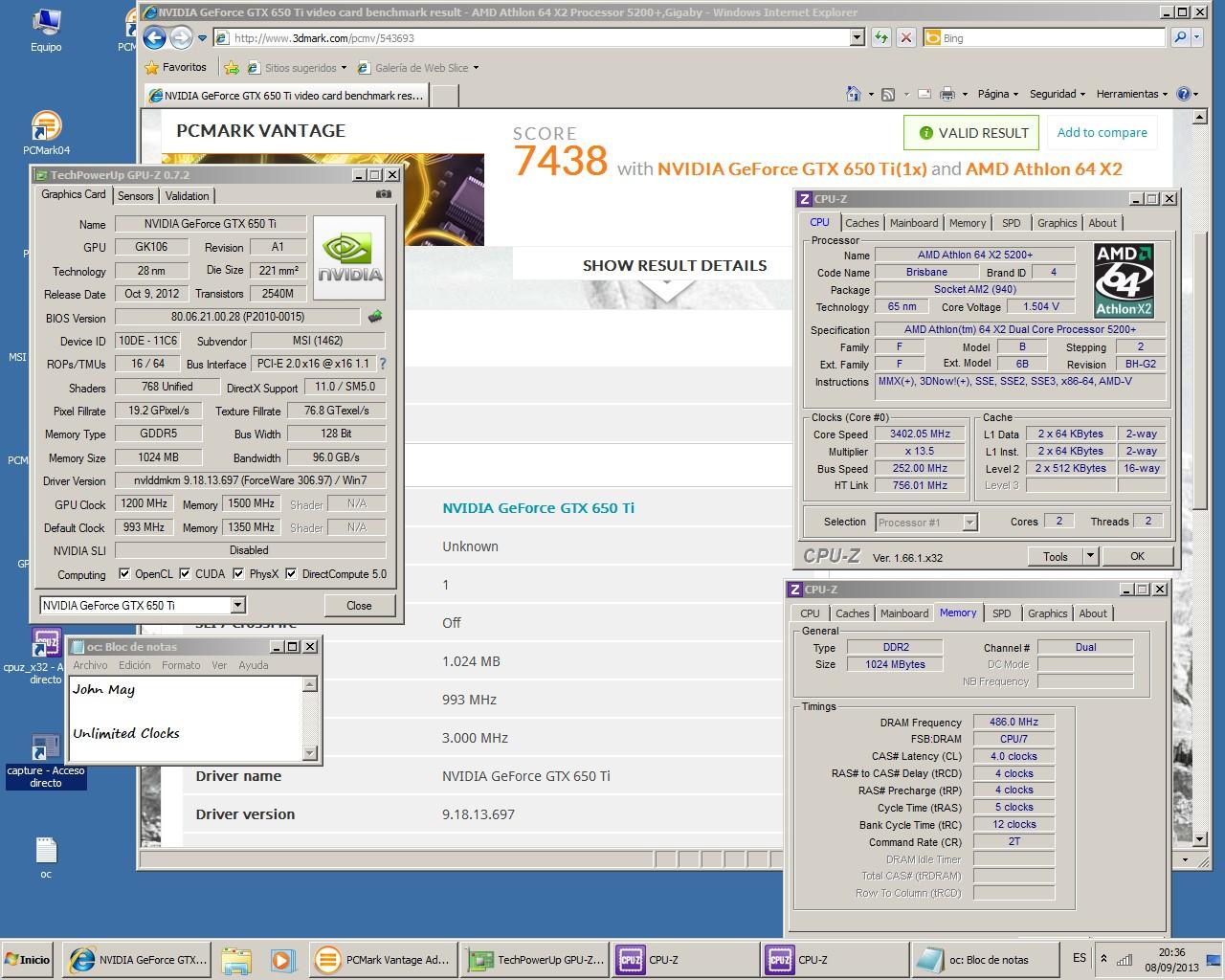Open CPU-Z Tools dropdown arrow
Viewport: 1225px width, 980px height.
tap(1089, 556)
